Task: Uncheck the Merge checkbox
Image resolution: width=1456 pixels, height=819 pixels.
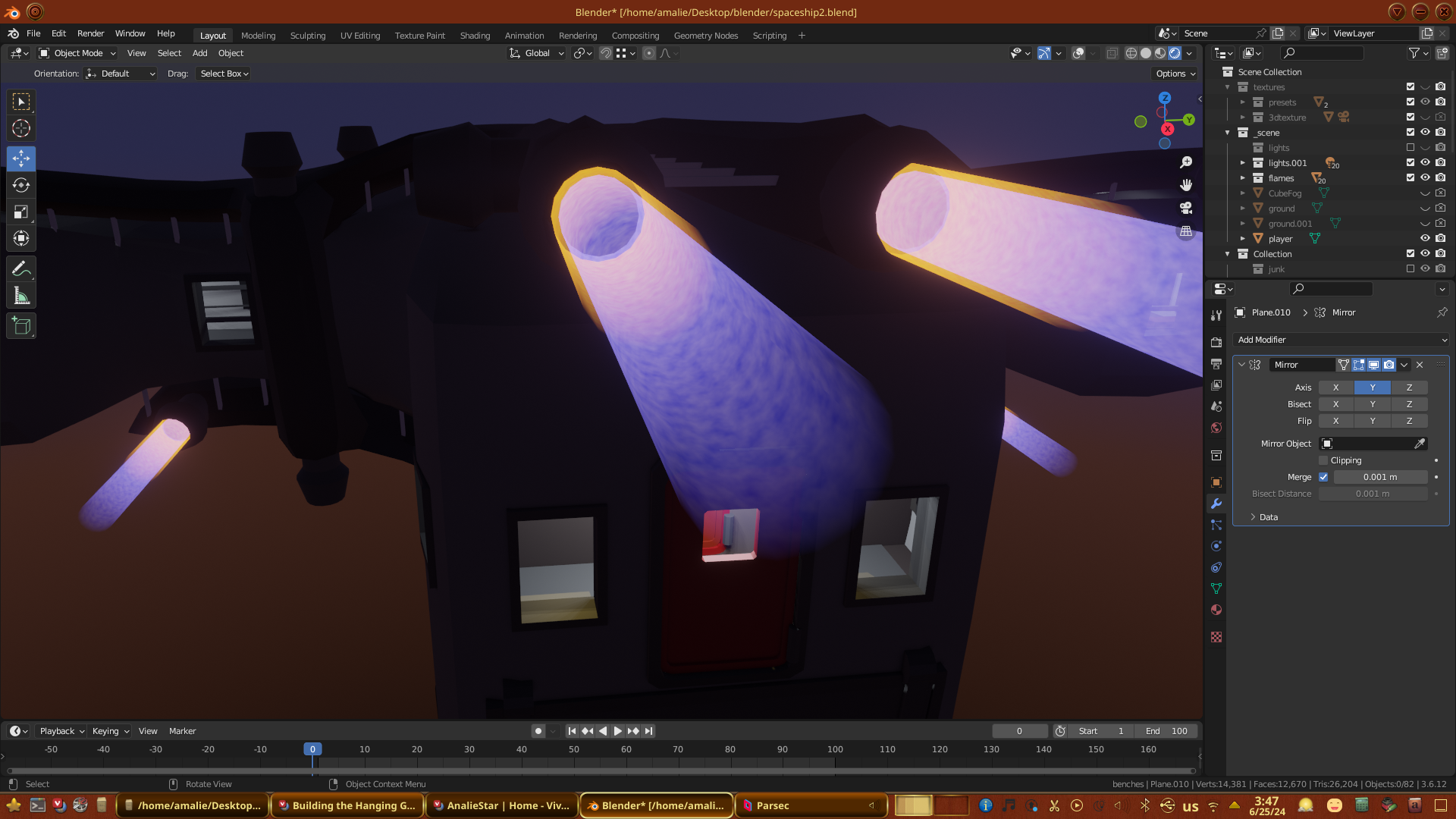Action: click(x=1323, y=477)
